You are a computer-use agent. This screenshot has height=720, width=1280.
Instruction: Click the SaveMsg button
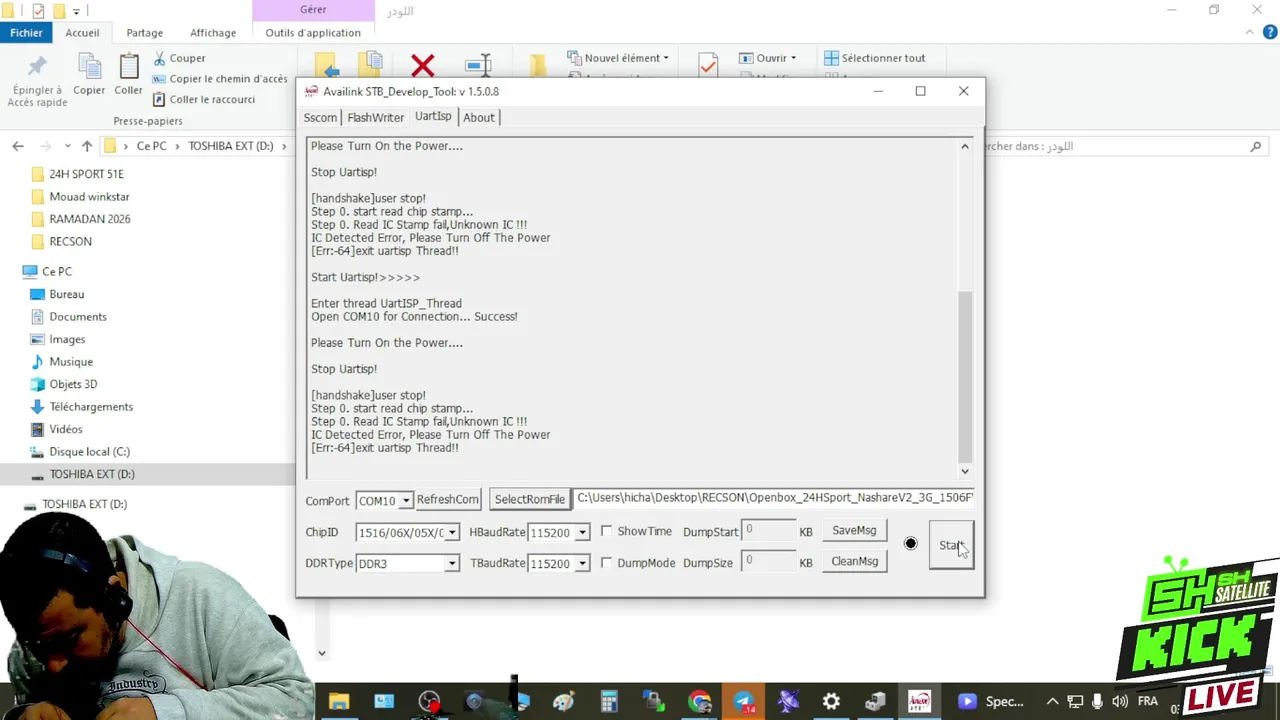[854, 531]
